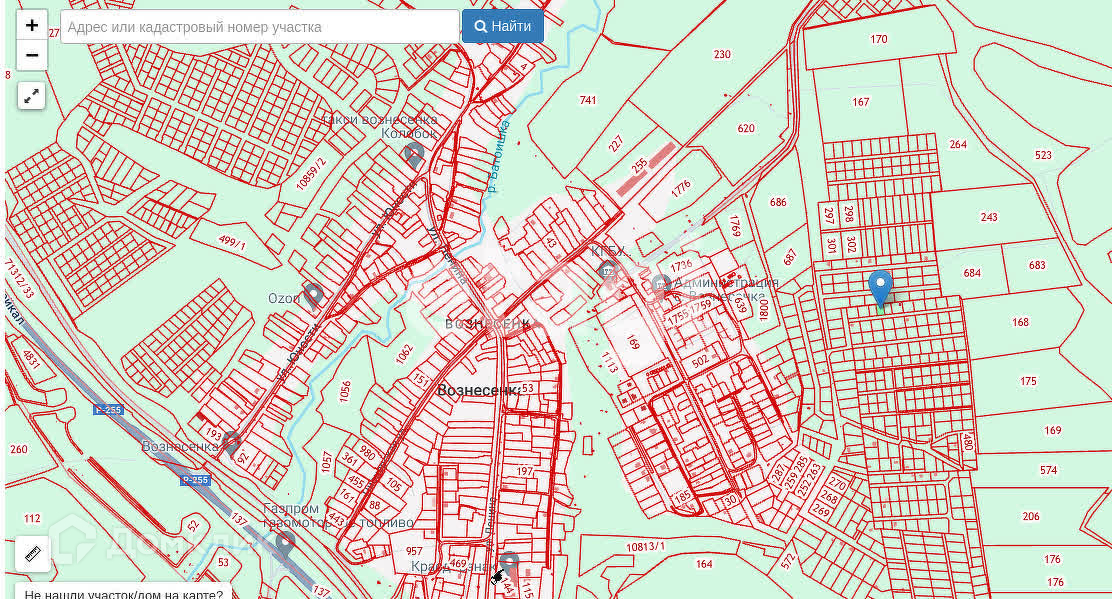Activate the ruler measurement tool
This screenshot has width=1112, height=599.
click(32, 554)
